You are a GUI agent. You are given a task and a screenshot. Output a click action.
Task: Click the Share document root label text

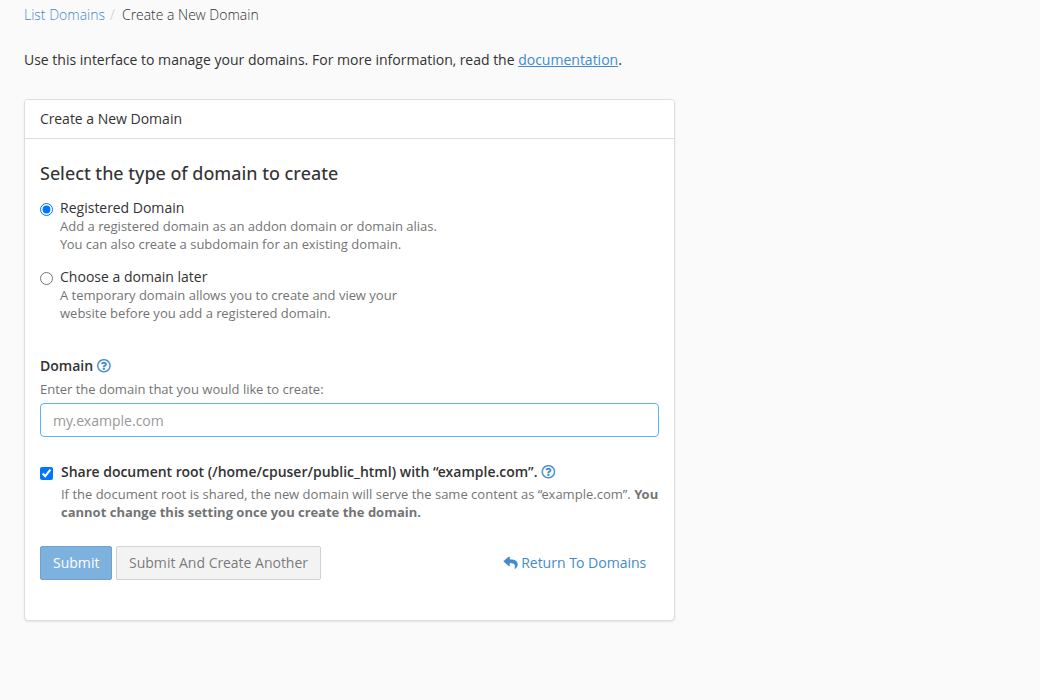(x=299, y=472)
